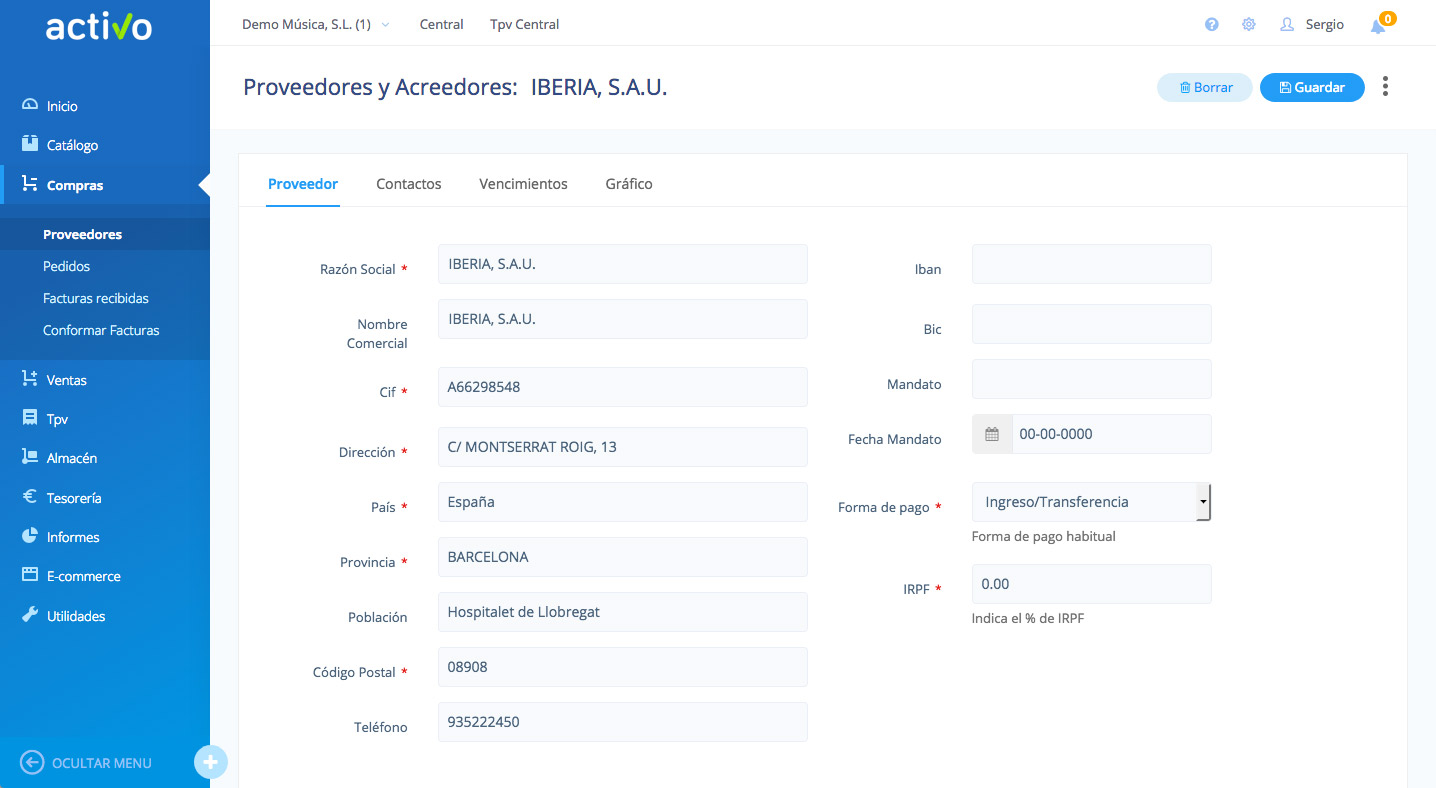Click the Bic input field
The image size is (1436, 788).
(1091, 324)
